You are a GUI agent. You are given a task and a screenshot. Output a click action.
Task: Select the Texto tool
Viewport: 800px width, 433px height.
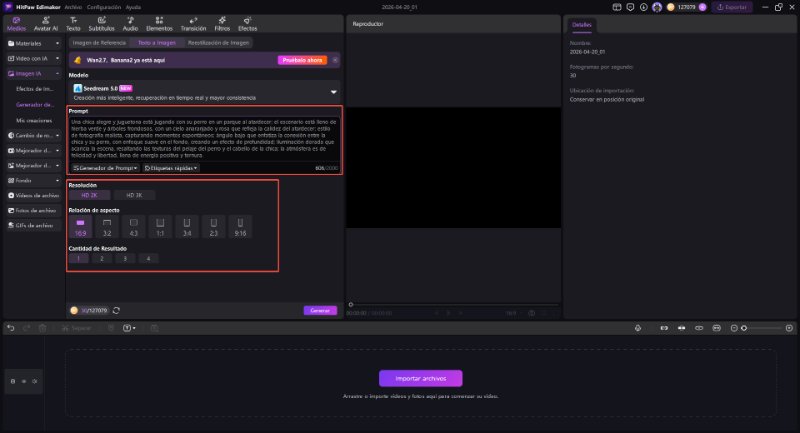(73, 24)
